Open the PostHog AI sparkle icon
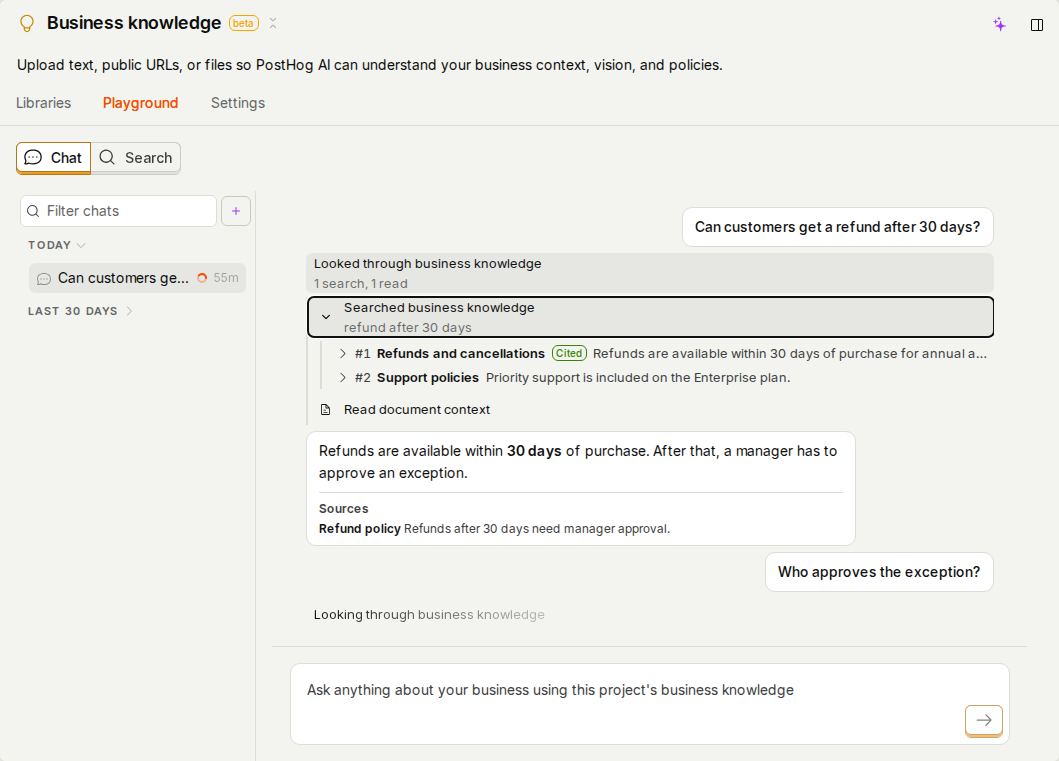 click(x=1000, y=25)
